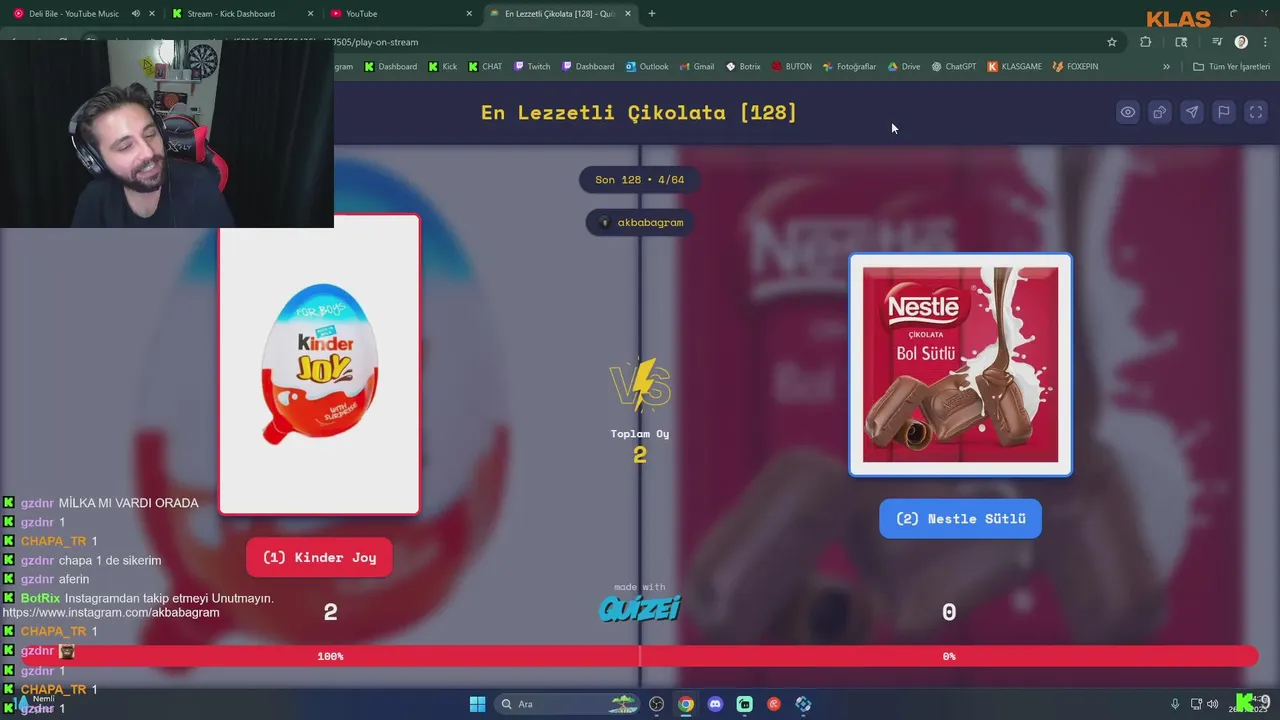Open the CHAT bookmark
The width and height of the screenshot is (1280, 720).
tap(485, 67)
